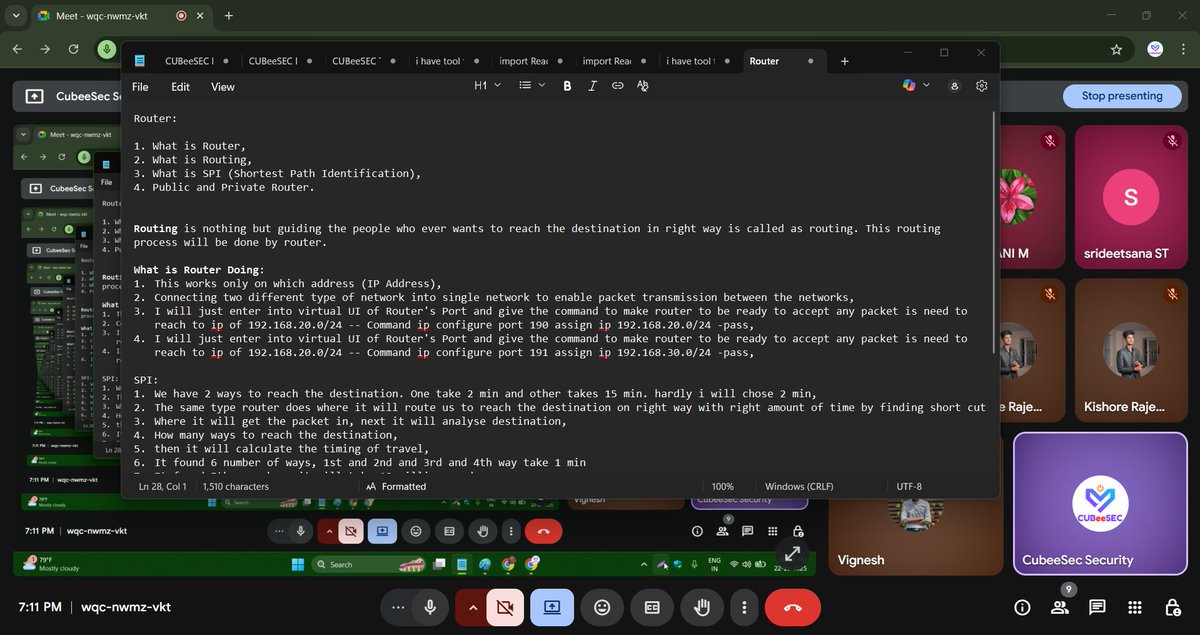Leave the call with the red hang-up button

792,607
